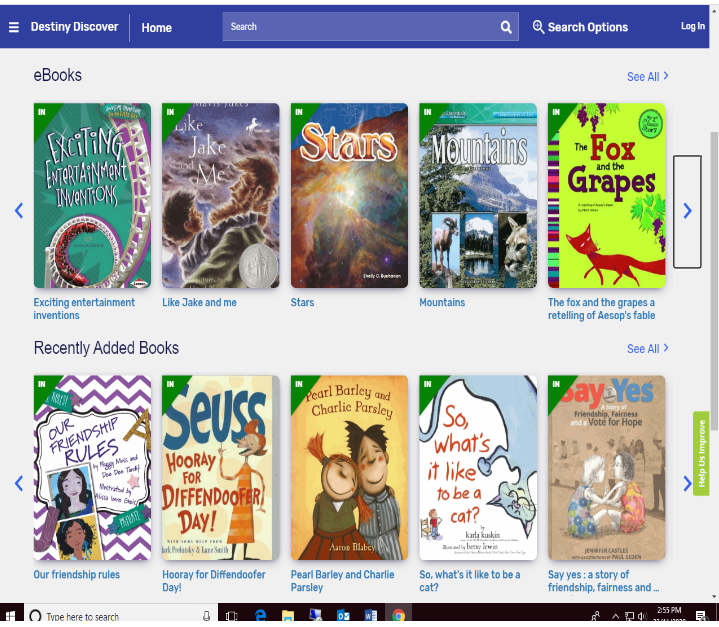Screen dimensions: 719x627
Task: Open Search Options
Action: point(580,27)
